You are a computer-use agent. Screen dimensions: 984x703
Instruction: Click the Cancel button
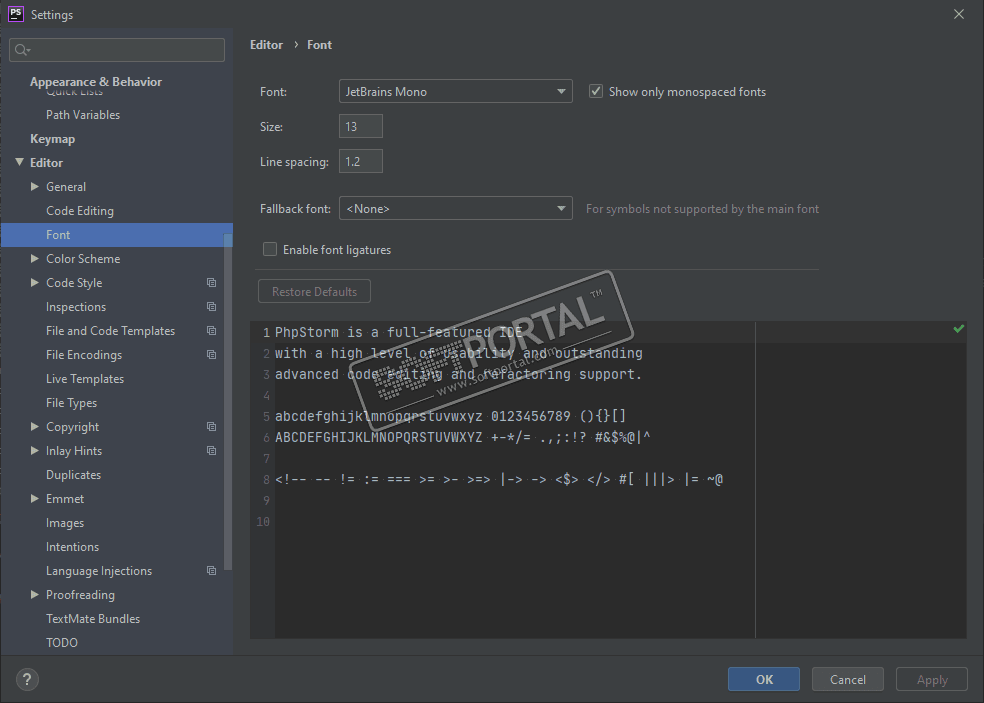click(848, 679)
